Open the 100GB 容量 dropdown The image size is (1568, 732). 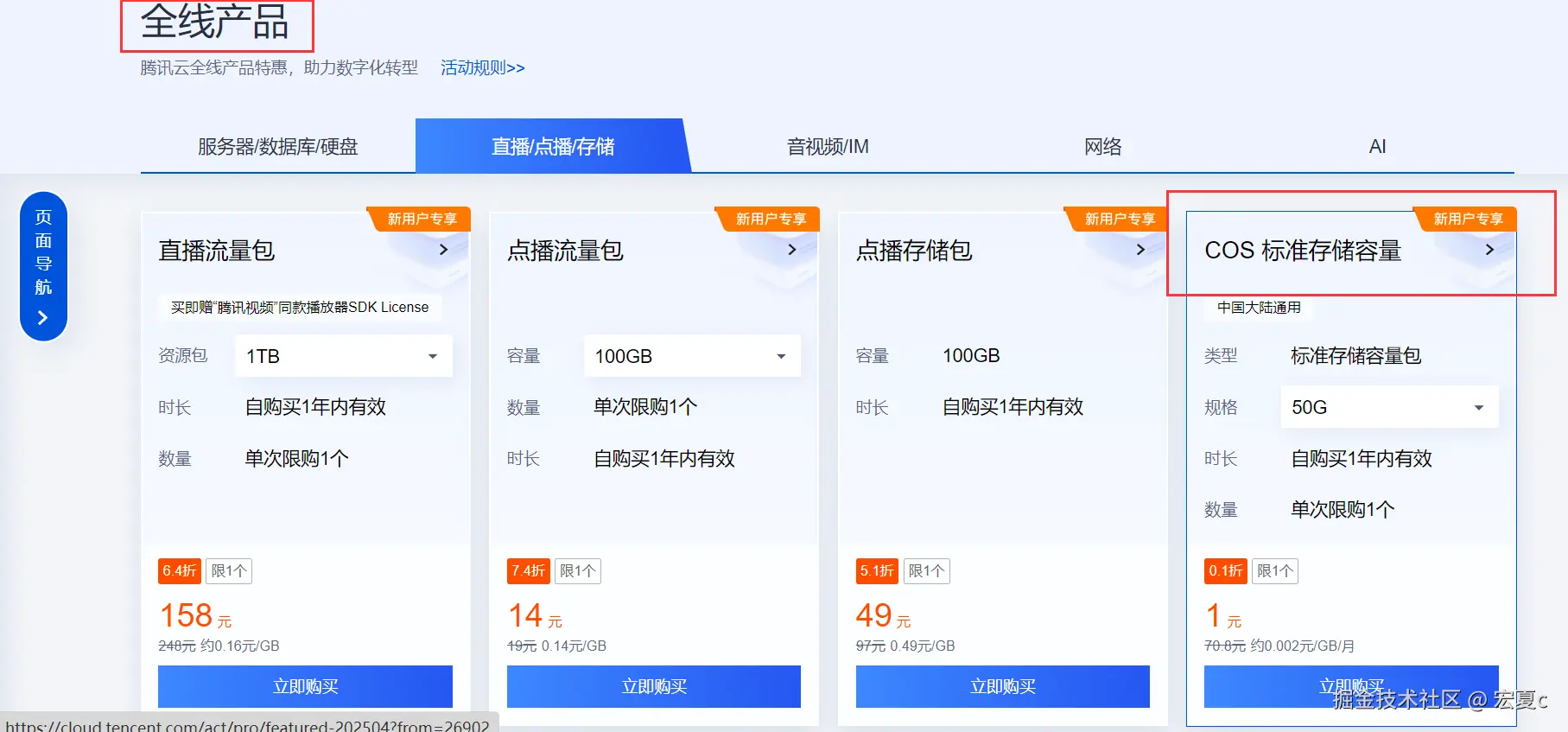click(692, 356)
